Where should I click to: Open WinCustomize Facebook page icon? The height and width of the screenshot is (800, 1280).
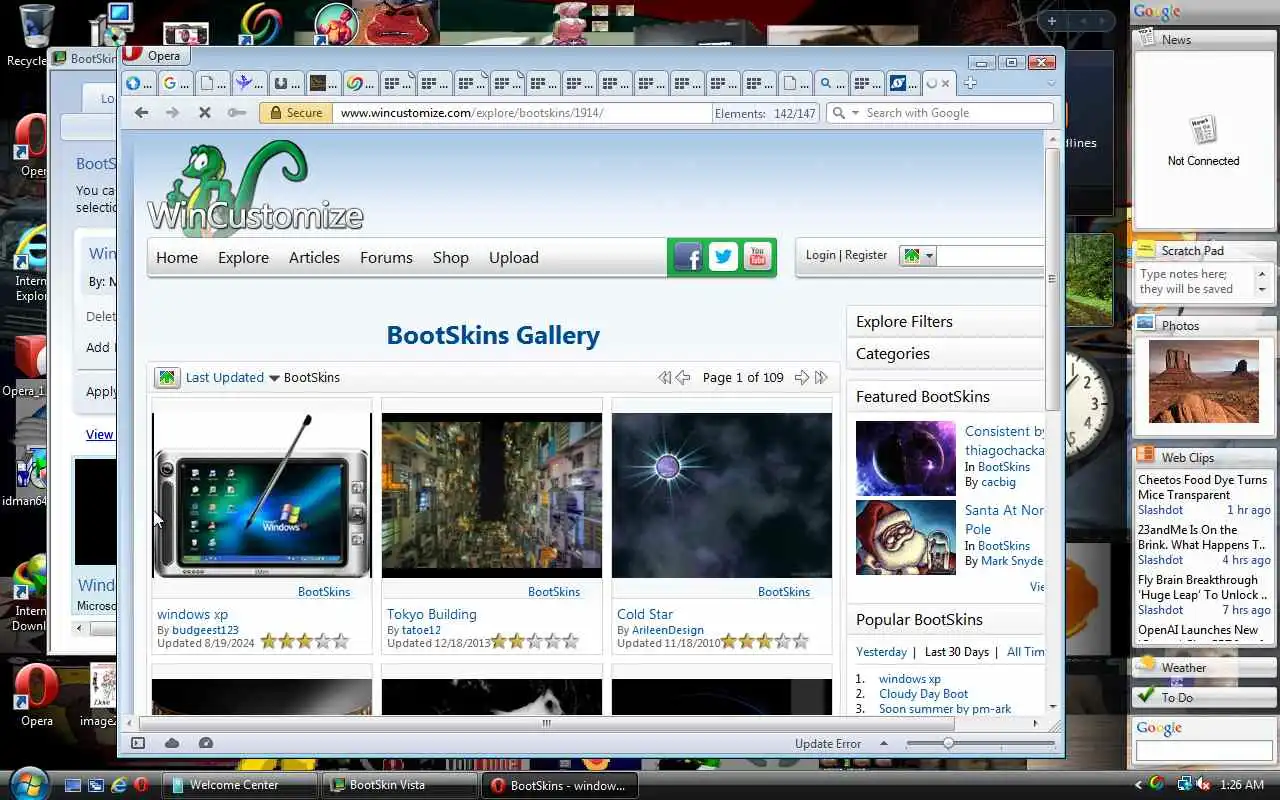pos(688,257)
